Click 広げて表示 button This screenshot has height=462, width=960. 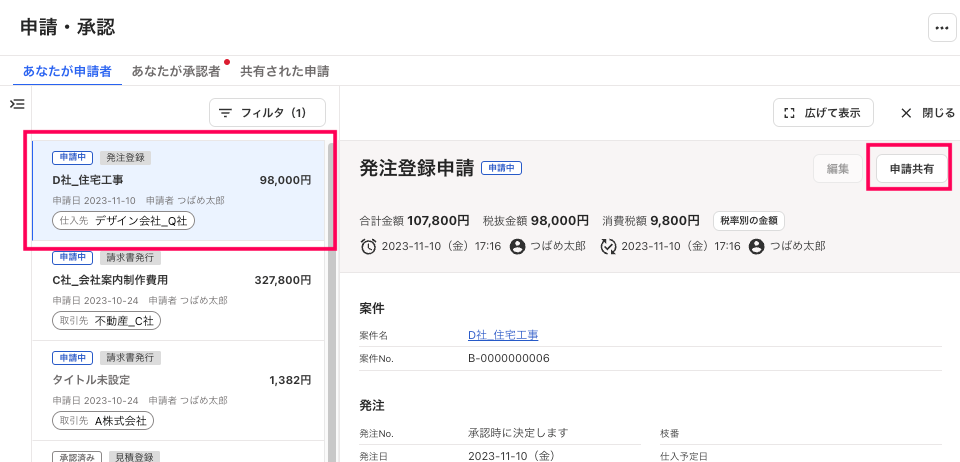[823, 113]
